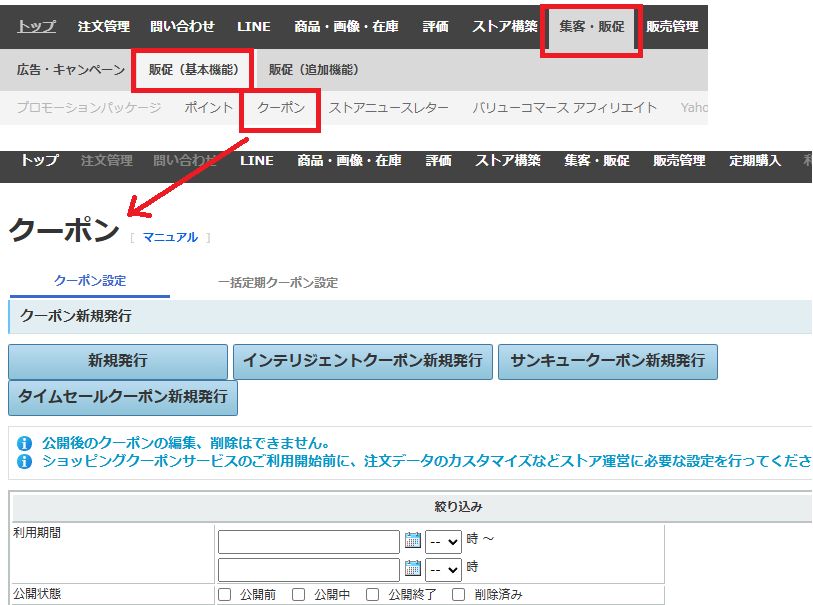This screenshot has width=813, height=605.
Task: Open calendar picker for end date
Action: click(x=413, y=569)
